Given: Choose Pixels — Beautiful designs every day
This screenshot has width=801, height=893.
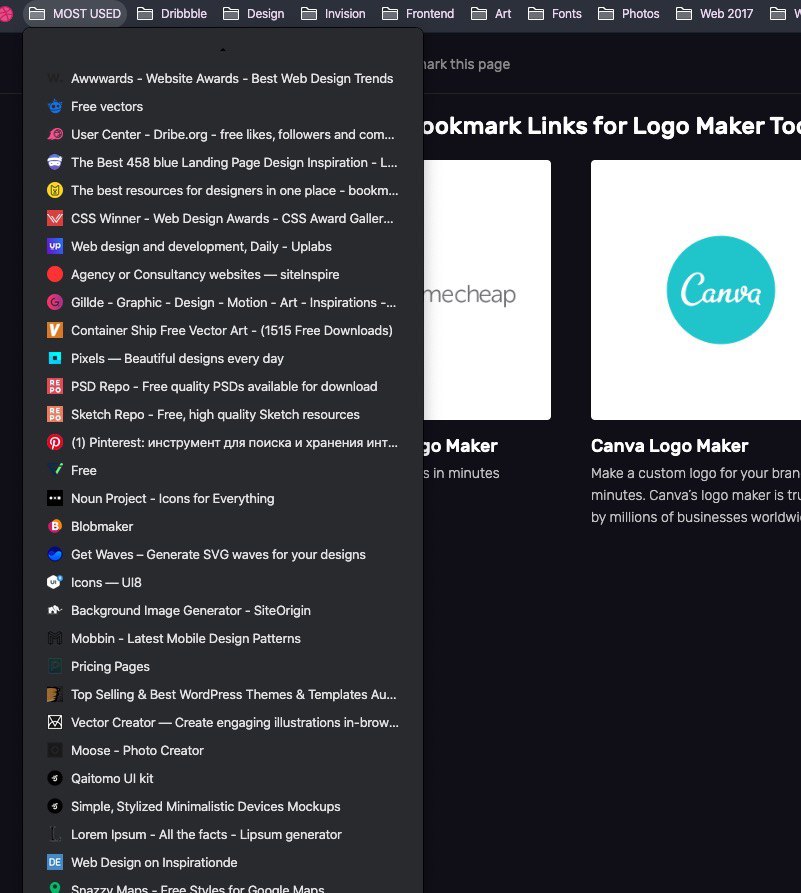Looking at the screenshot, I should [223, 358].
